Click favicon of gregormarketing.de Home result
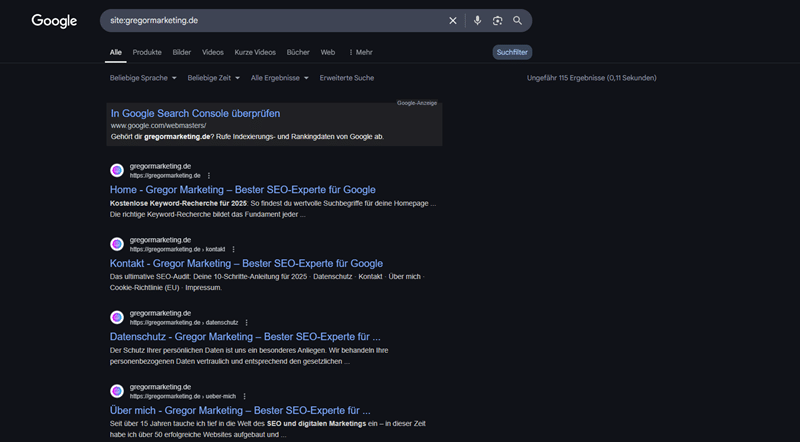The image size is (800, 442). click(x=117, y=170)
